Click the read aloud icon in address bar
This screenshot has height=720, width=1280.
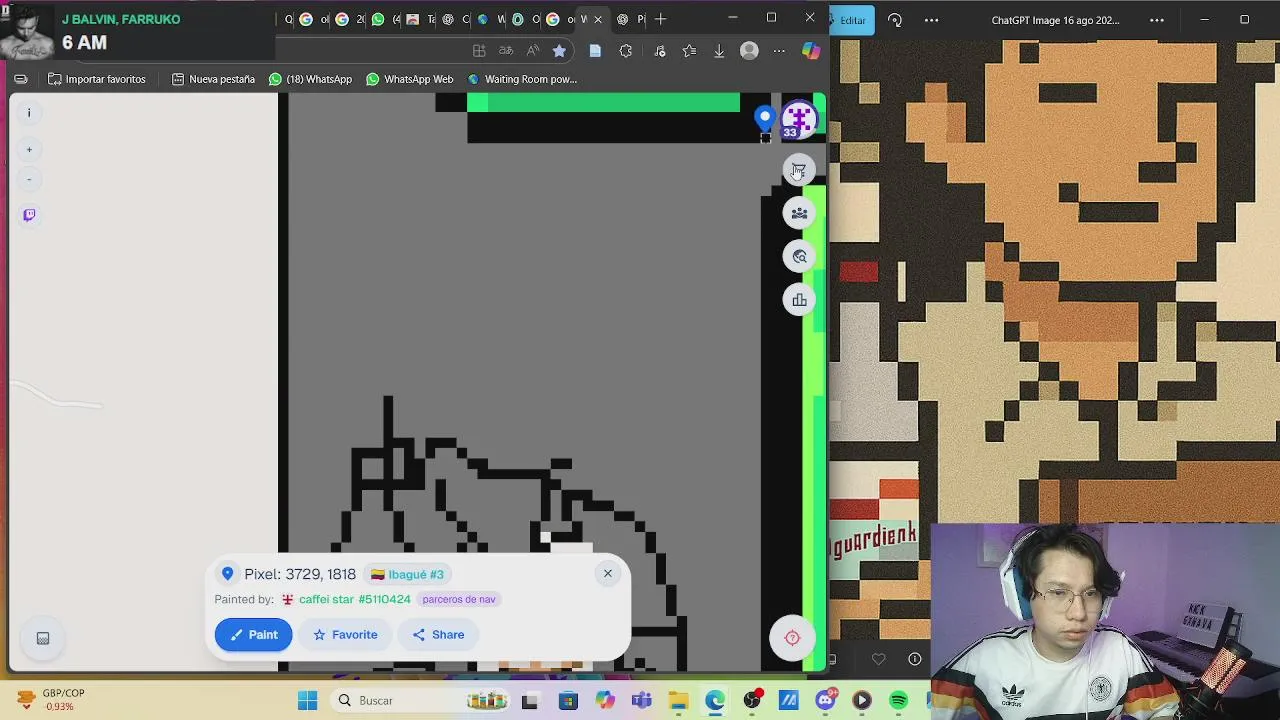[533, 51]
